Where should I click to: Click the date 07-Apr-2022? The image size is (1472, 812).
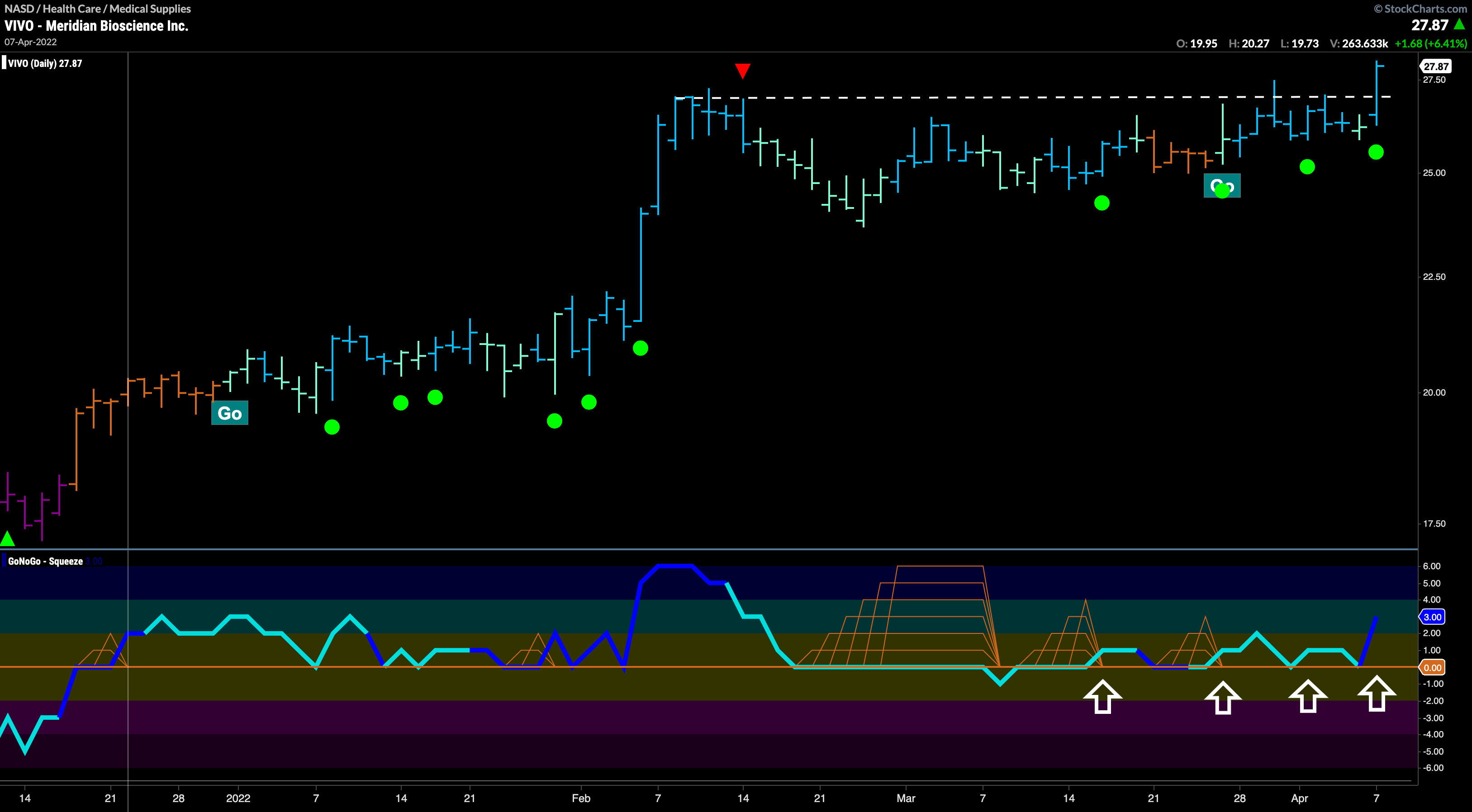tap(30, 42)
